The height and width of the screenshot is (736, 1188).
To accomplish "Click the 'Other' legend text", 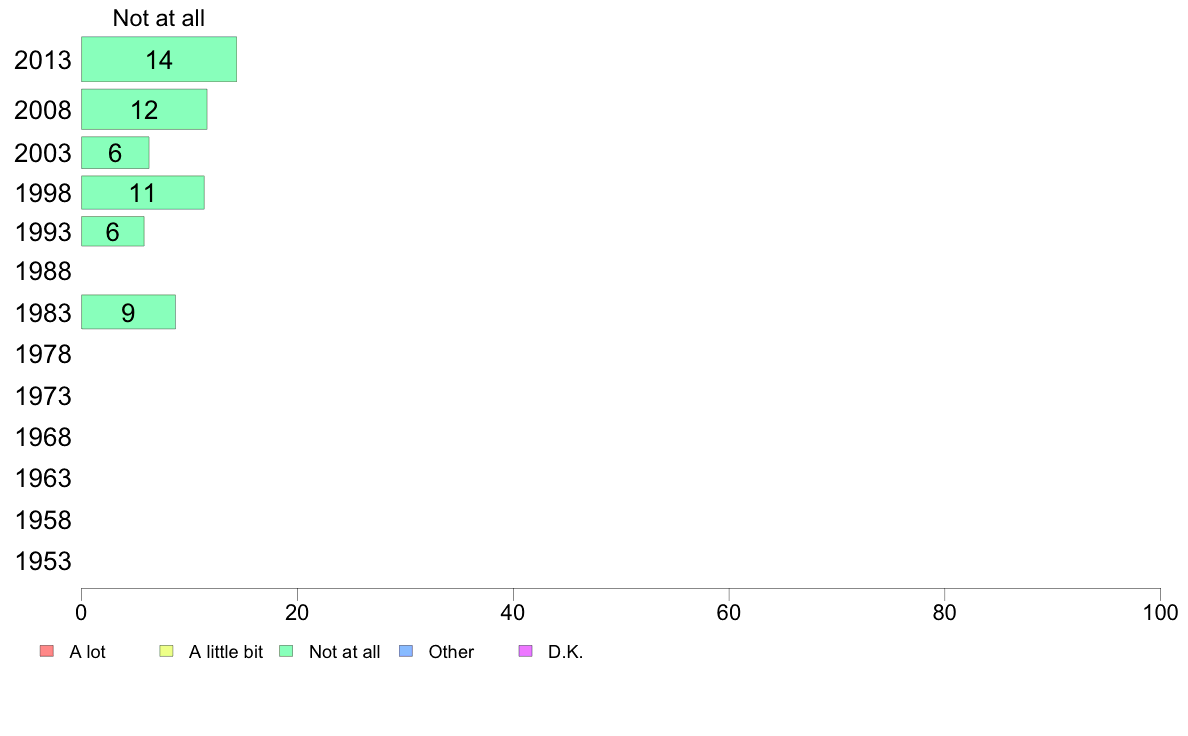I will click(451, 652).
